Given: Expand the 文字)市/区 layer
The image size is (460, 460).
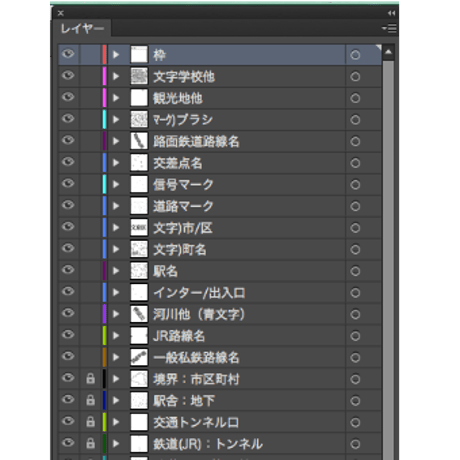Looking at the screenshot, I should click(116, 228).
